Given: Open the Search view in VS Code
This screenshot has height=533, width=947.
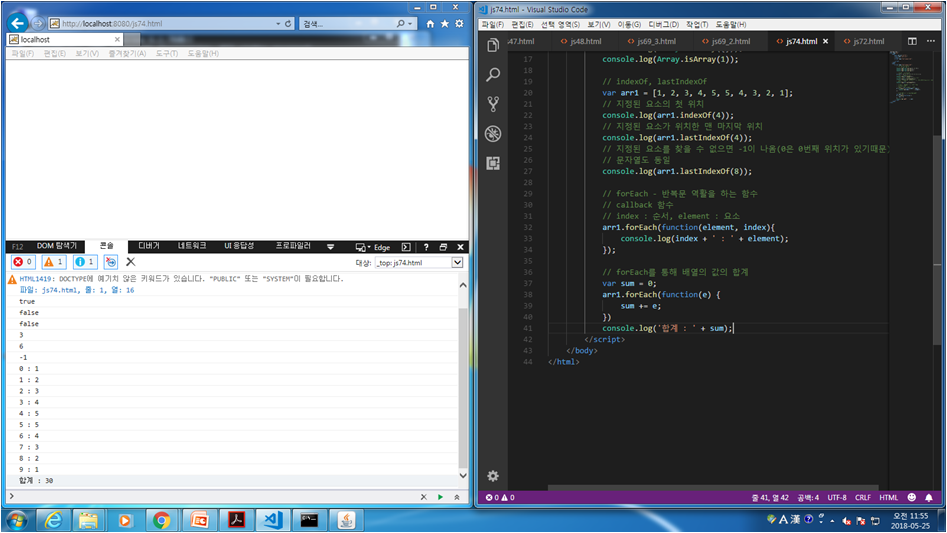Looking at the screenshot, I should click(x=493, y=75).
